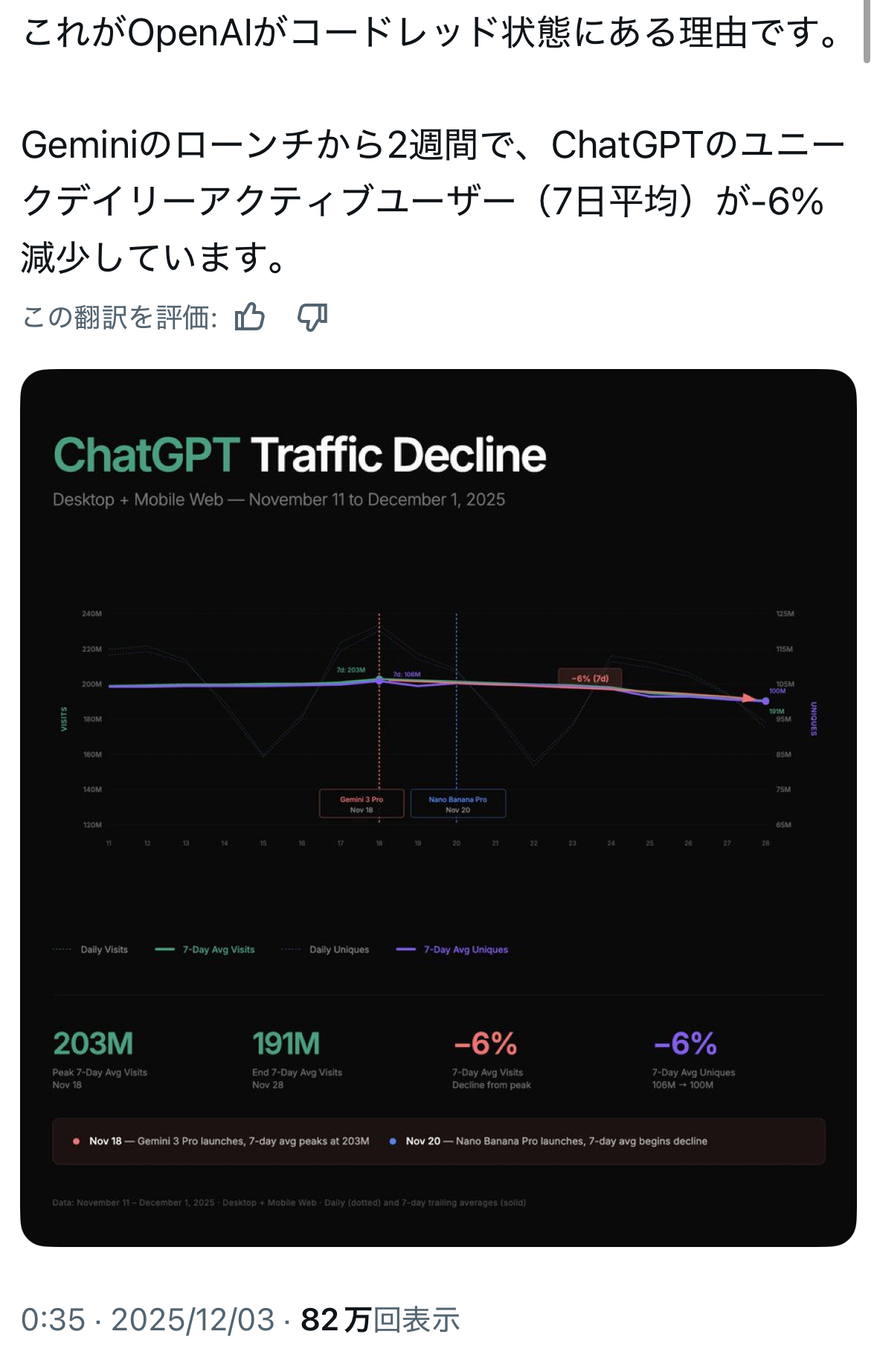Click the 0:35 · 2025/12/03 timestamp
877x1372 pixels.
click(147, 1320)
